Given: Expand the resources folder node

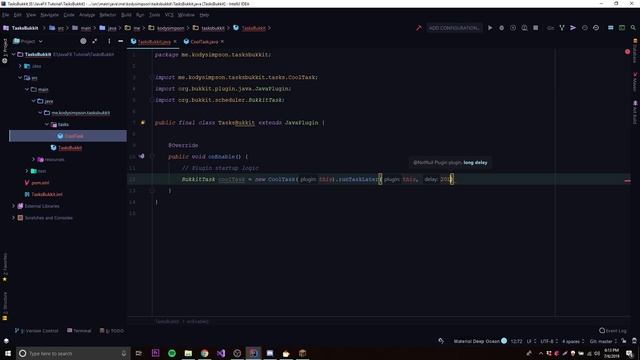Looking at the screenshot, I should click(33, 159).
